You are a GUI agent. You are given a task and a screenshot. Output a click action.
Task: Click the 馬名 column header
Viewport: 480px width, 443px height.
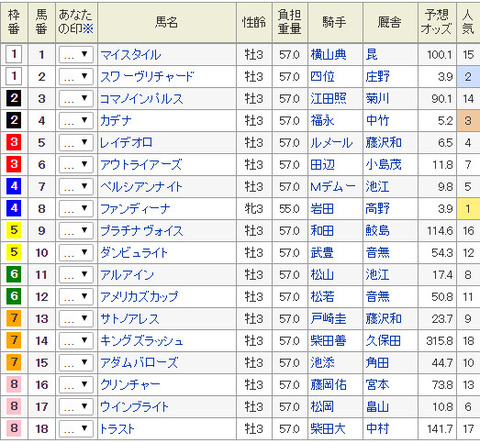(x=167, y=22)
